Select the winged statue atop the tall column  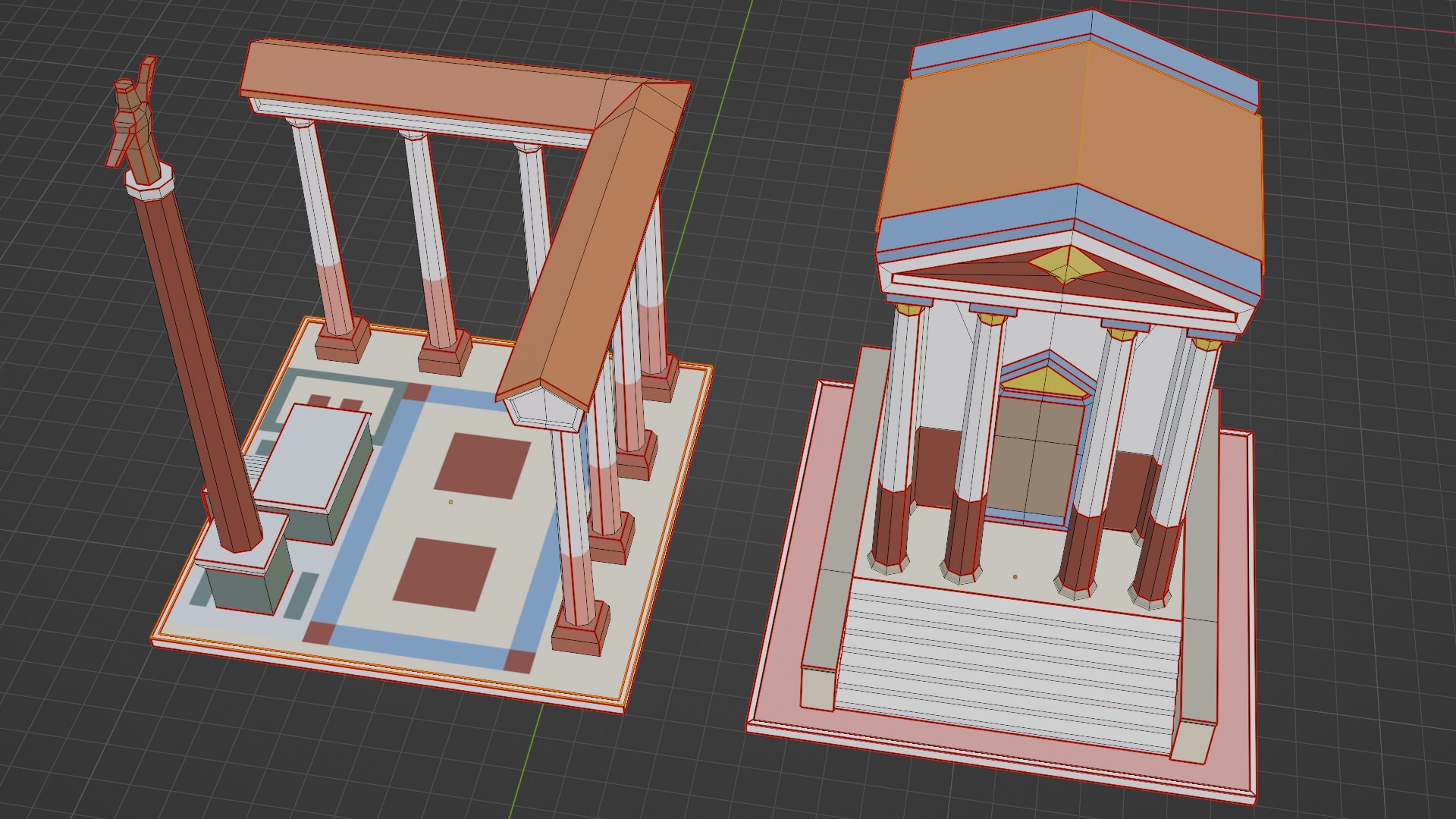(136, 121)
